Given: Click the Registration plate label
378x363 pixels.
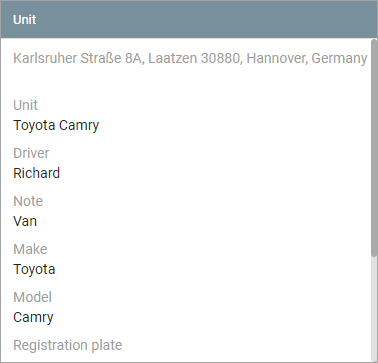Looking at the screenshot, I should tap(68, 345).
